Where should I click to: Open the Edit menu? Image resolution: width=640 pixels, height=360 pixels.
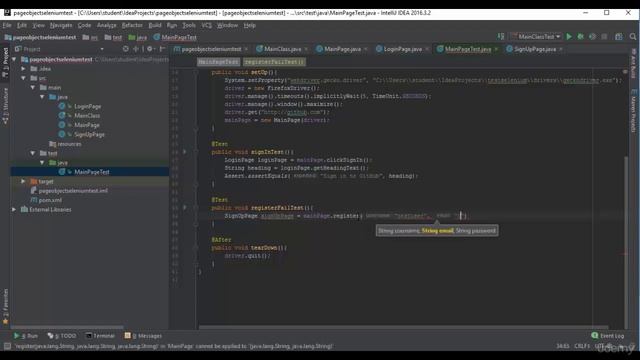22,25
